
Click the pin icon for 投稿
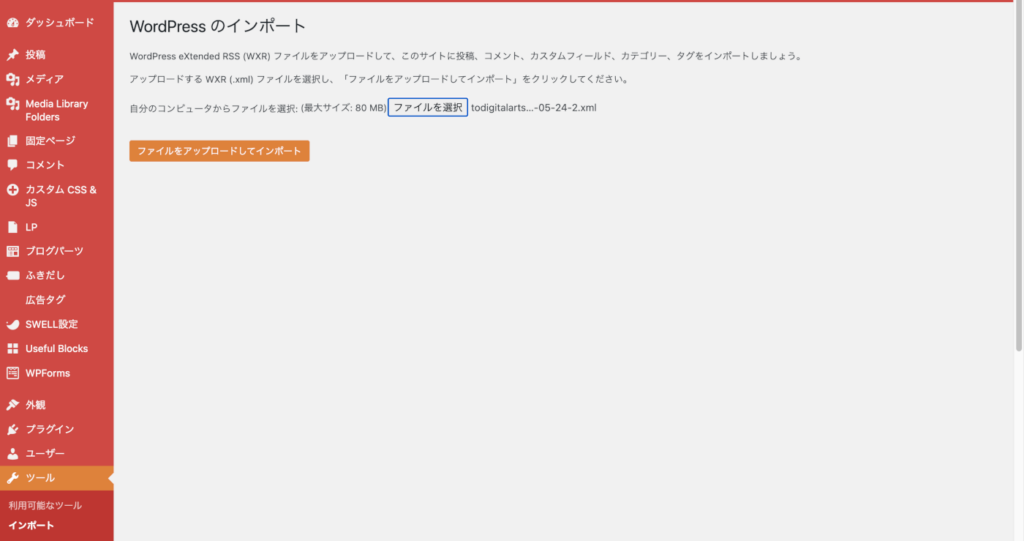pyautogui.click(x=12, y=55)
